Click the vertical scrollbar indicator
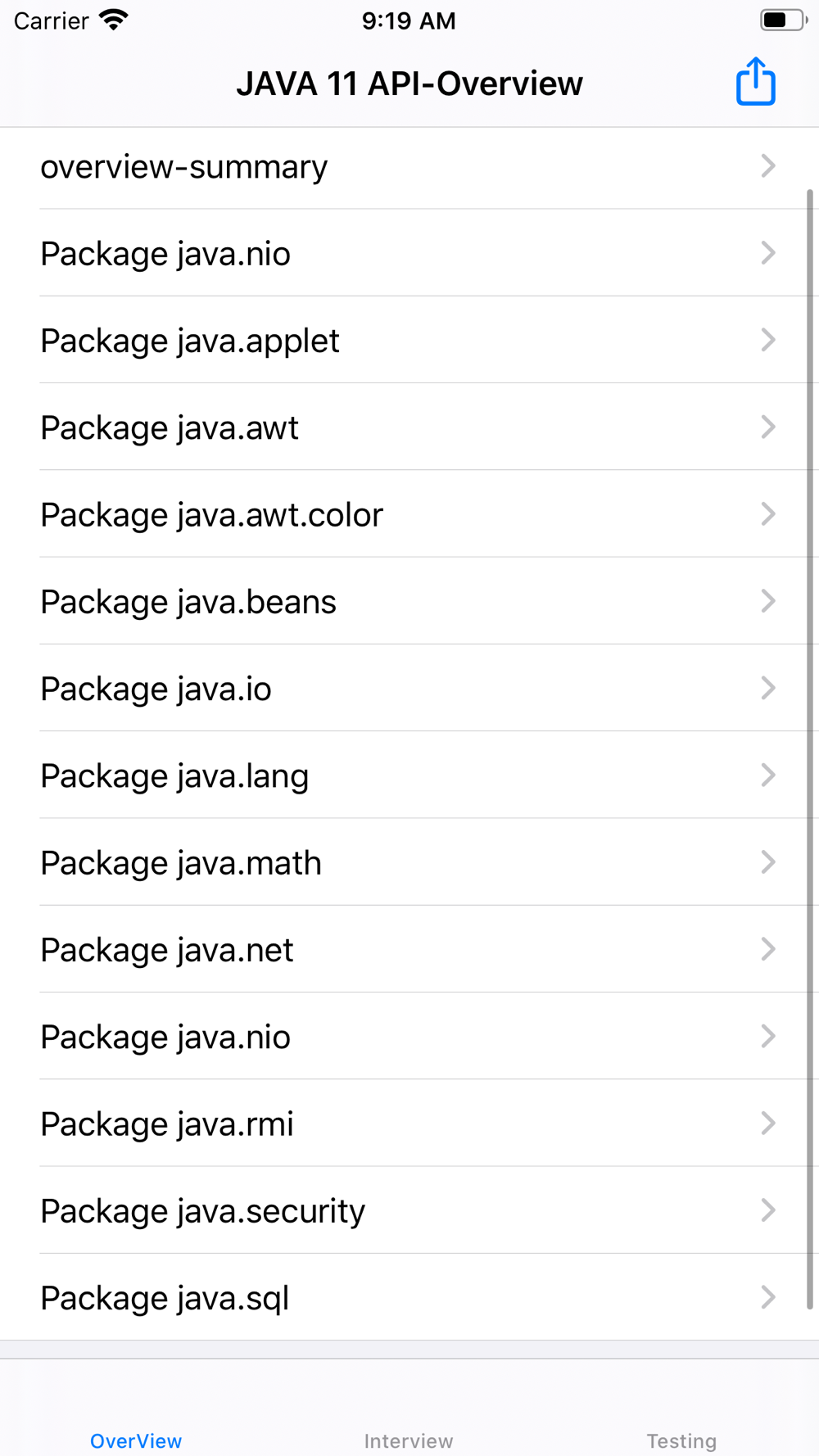This screenshot has width=819, height=1456. pyautogui.click(x=810, y=749)
